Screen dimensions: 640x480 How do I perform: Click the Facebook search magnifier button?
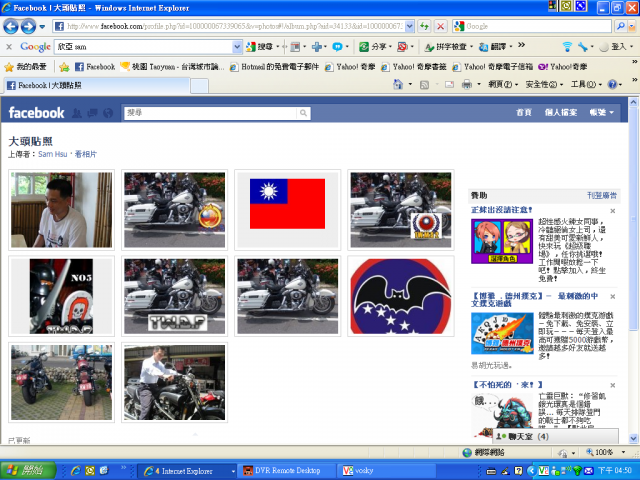(303, 113)
